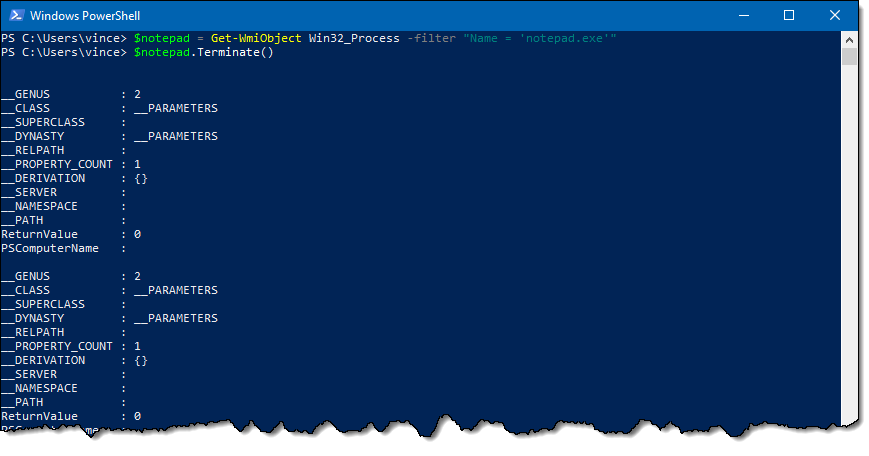Click the scrollbar up arrow
Screen dimensions: 869x456
coord(849,39)
